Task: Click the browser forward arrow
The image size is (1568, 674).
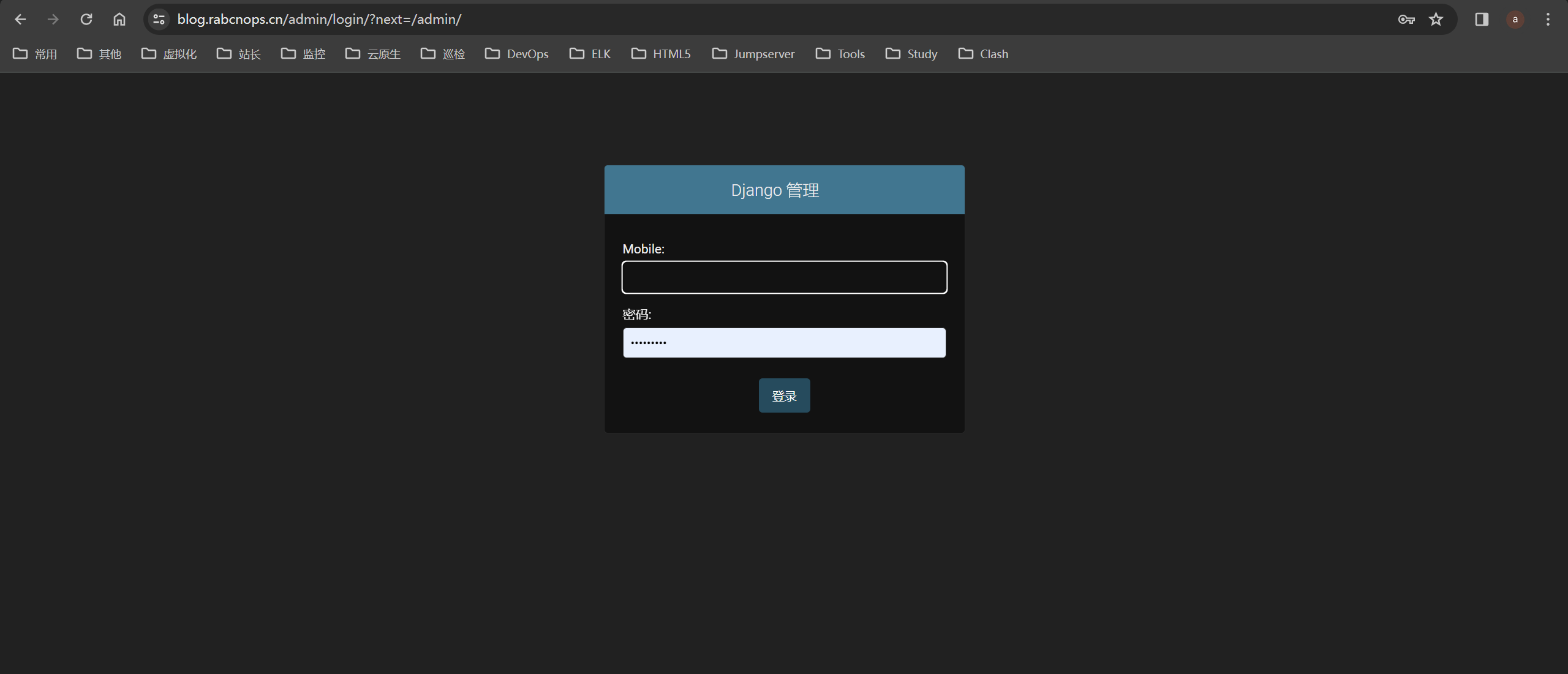Action: 53,20
